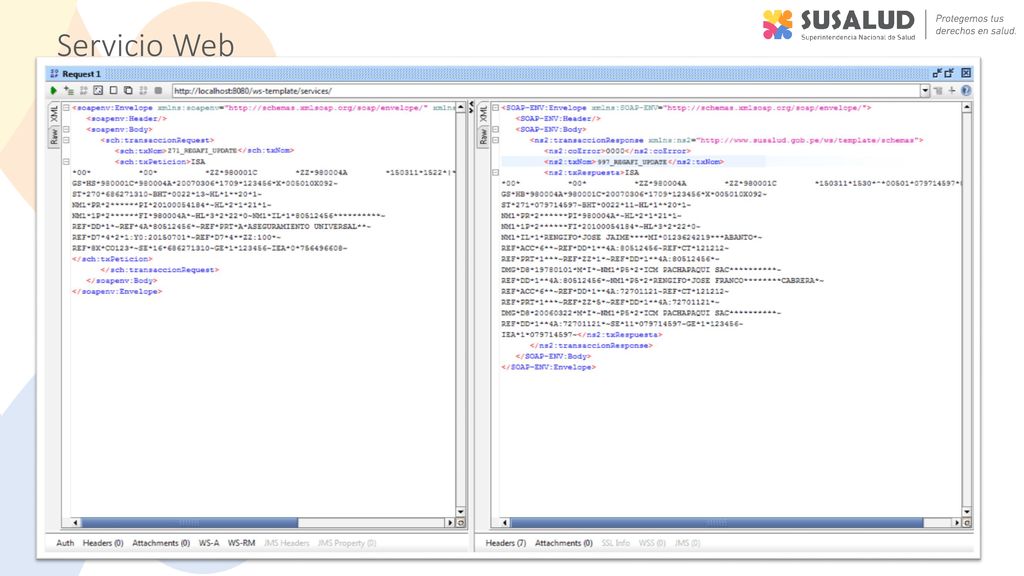
Task: Click the RENGIFO*JOSE JAIME response line
Action: [x=632, y=237]
